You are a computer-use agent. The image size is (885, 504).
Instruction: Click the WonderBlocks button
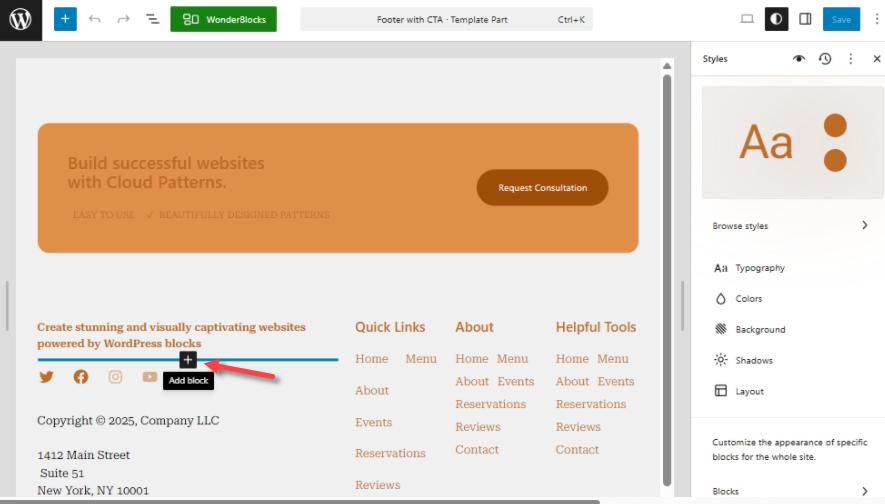pyautogui.click(x=223, y=19)
